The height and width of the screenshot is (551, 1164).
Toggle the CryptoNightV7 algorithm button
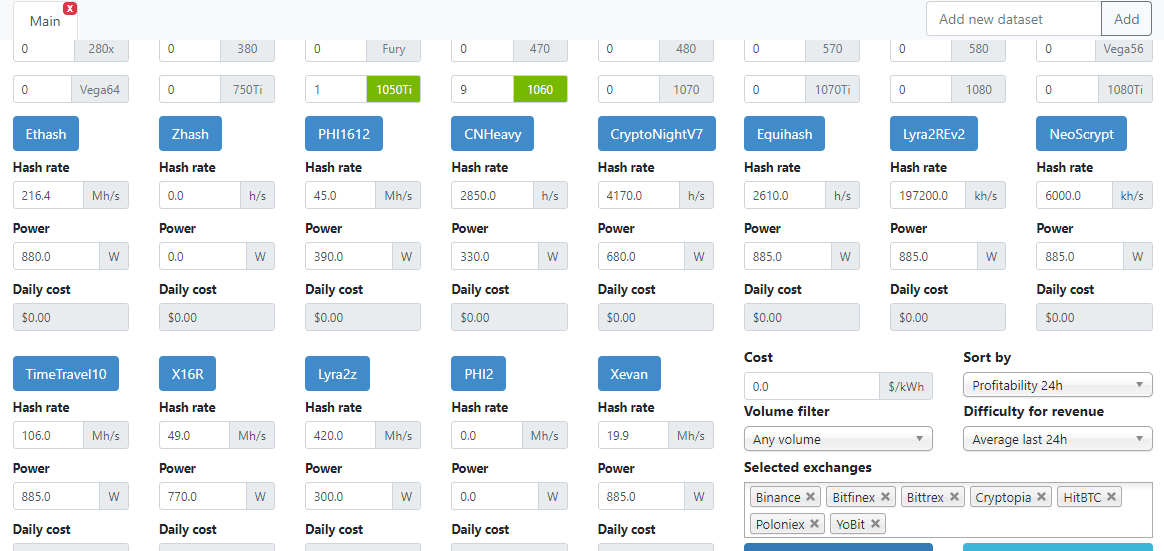(x=657, y=134)
